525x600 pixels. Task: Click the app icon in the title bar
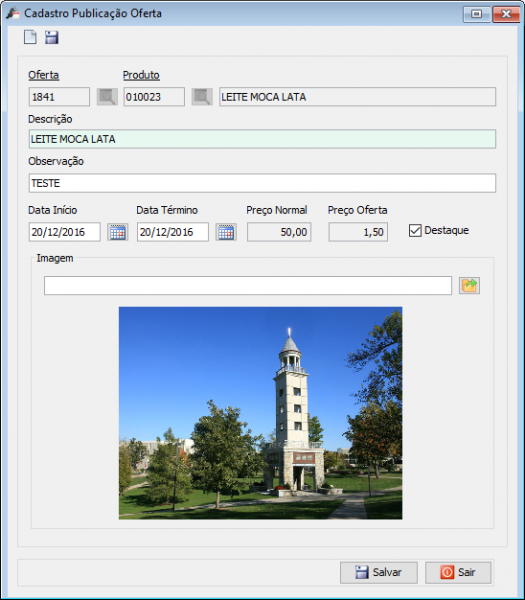pyautogui.click(x=13, y=13)
